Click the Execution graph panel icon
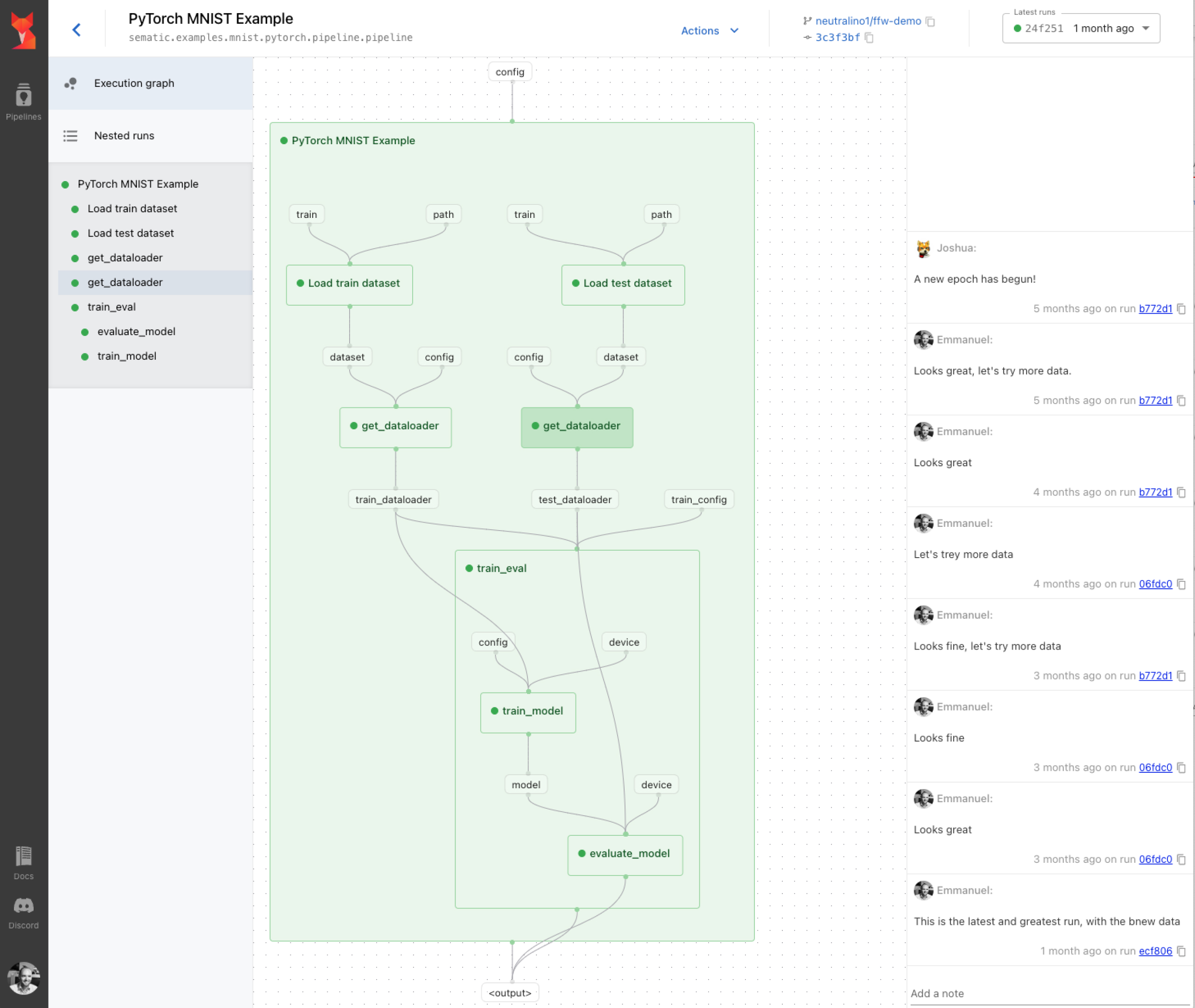1195x1008 pixels. click(70, 84)
